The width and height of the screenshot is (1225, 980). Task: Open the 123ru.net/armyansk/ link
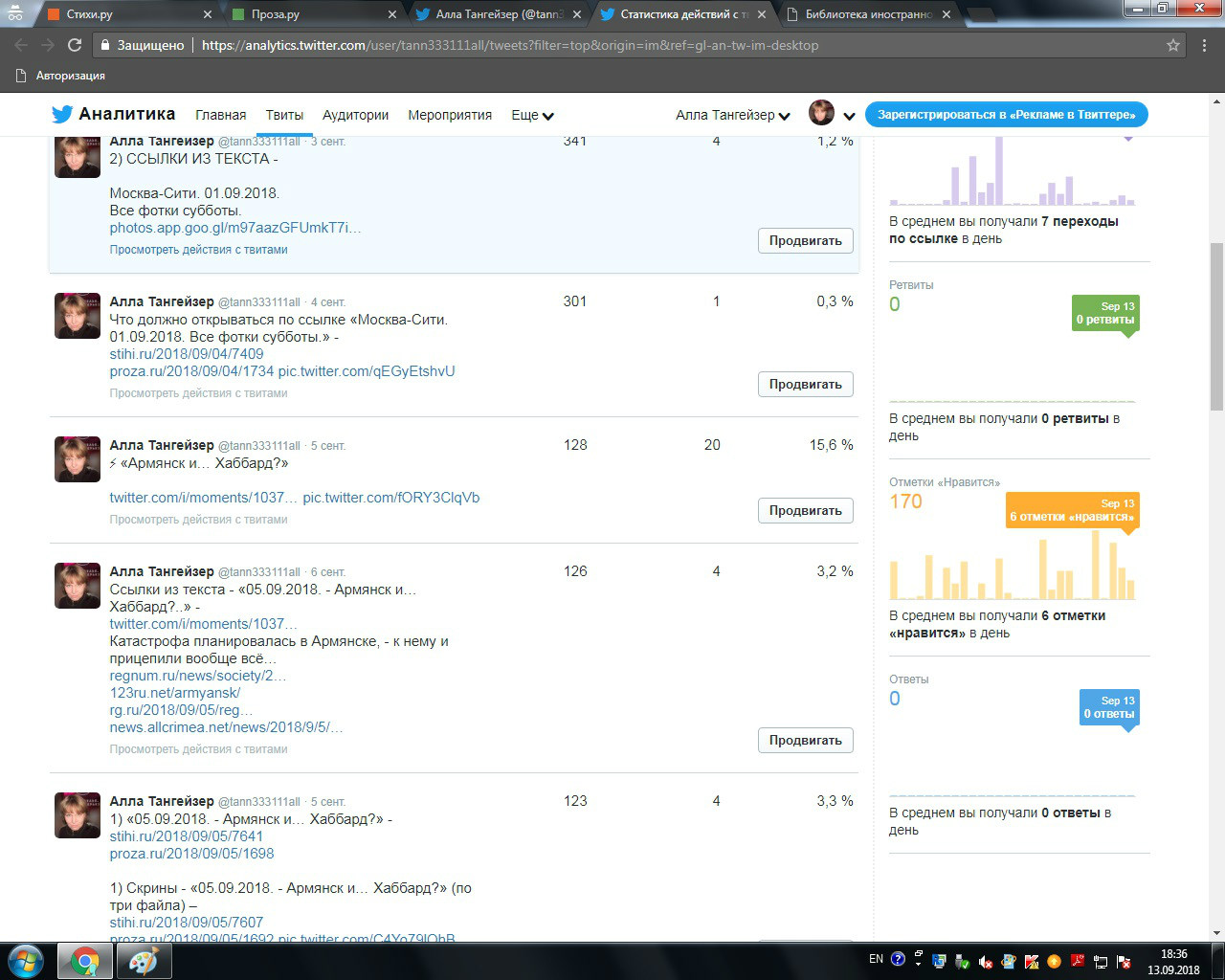(175, 693)
